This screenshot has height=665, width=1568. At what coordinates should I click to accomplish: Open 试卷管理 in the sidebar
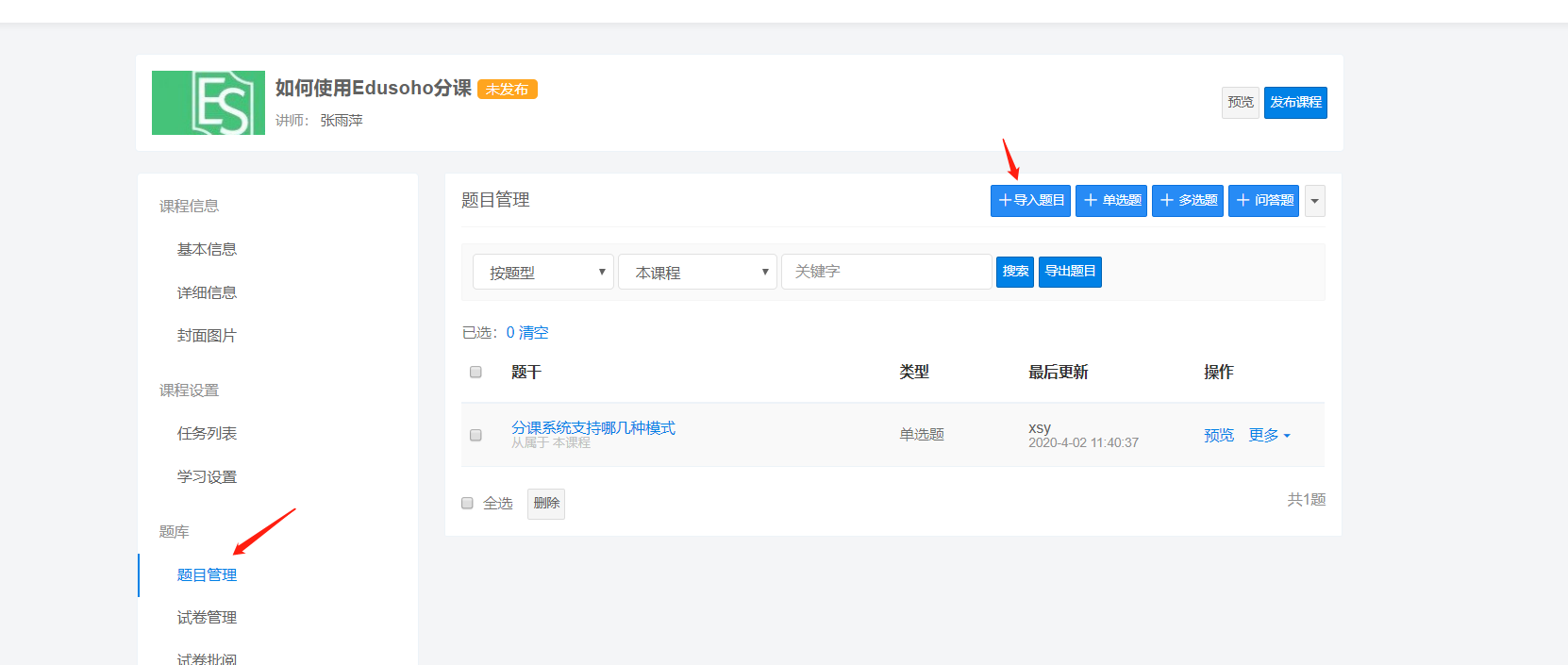point(207,617)
